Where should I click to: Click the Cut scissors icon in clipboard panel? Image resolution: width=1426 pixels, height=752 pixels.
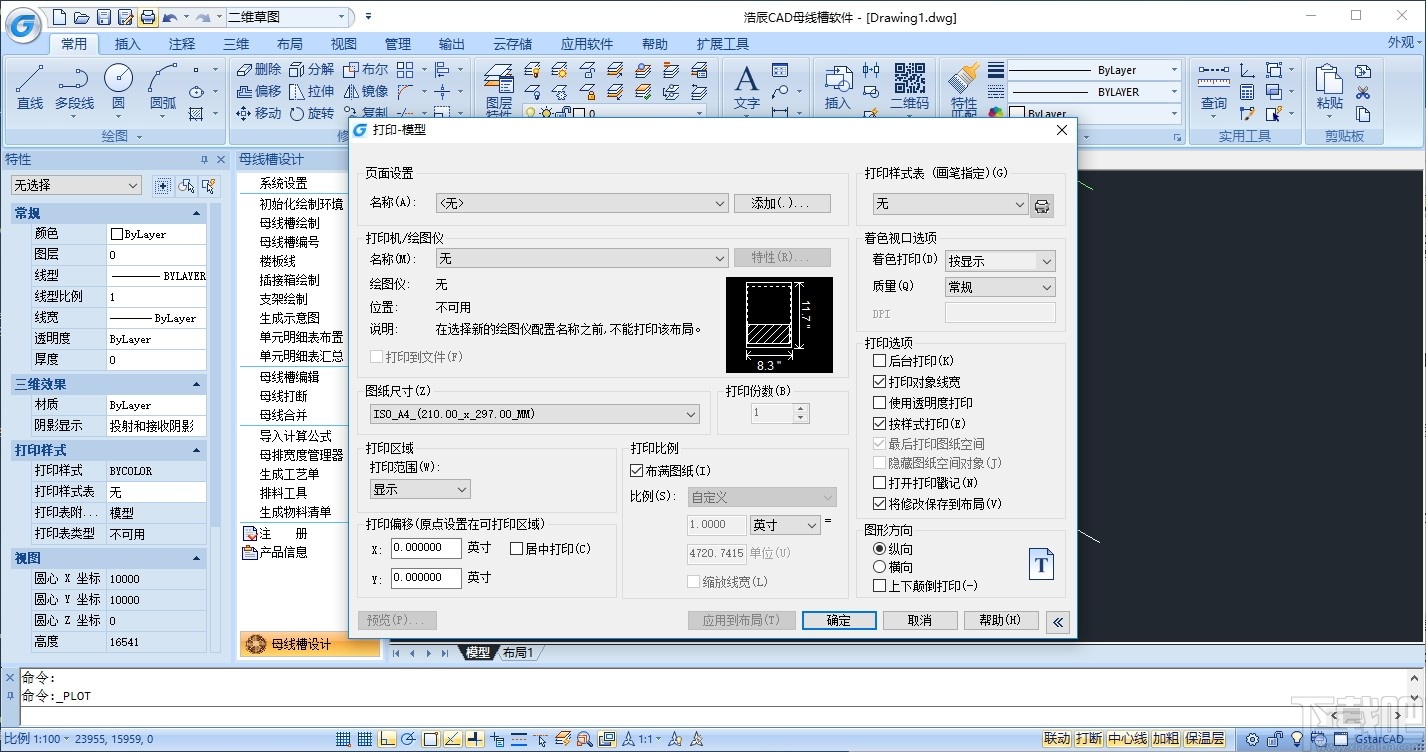pos(1363,93)
